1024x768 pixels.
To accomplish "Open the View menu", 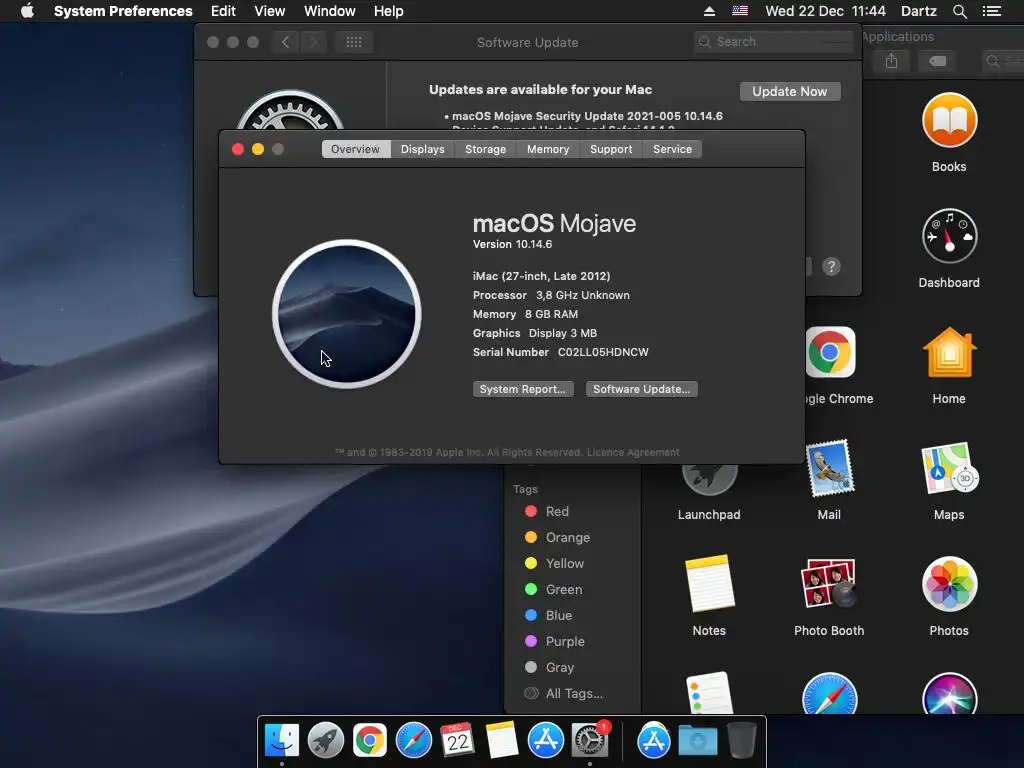I will tap(270, 11).
